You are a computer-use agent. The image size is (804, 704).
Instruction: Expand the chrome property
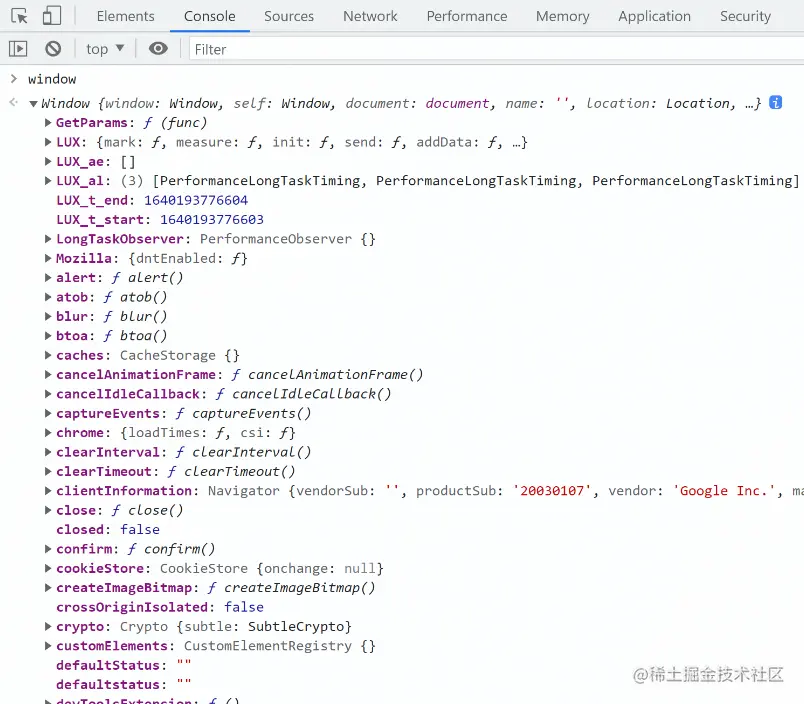point(47,432)
